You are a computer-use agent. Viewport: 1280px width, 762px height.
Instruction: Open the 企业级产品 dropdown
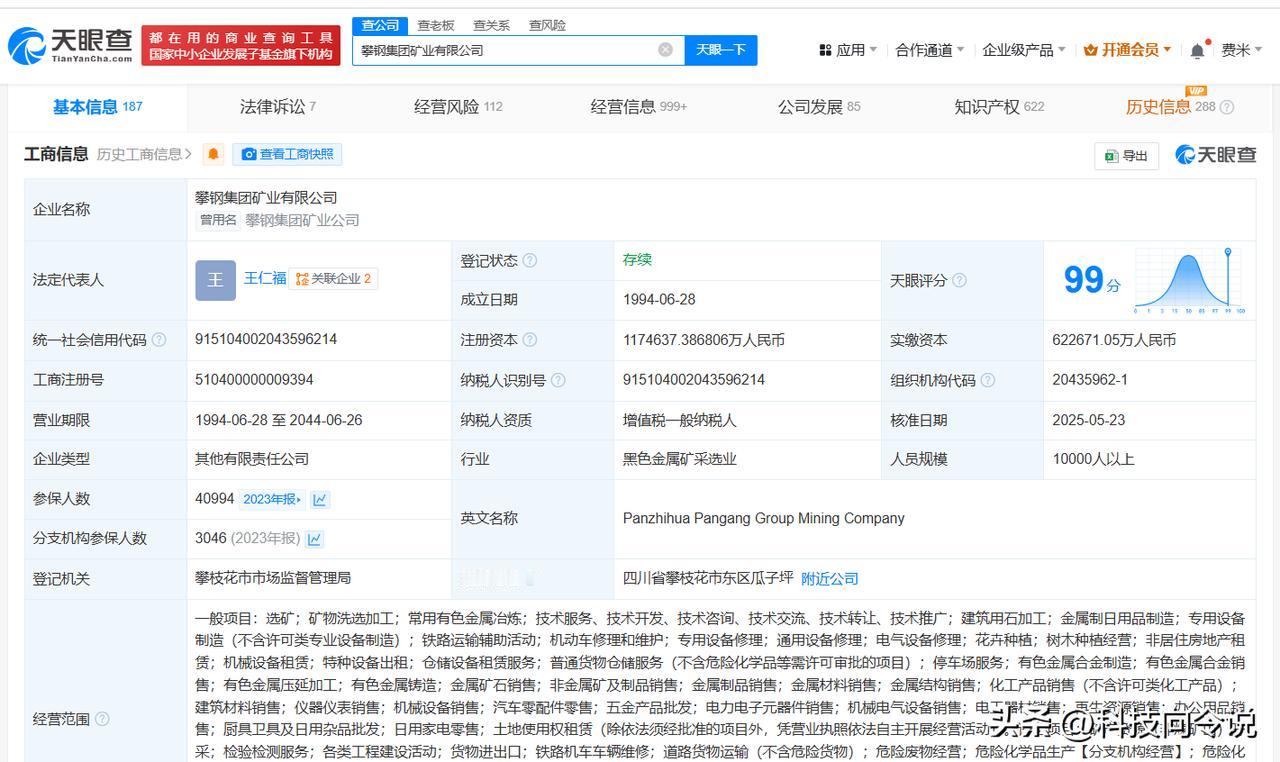pyautogui.click(x=1024, y=50)
